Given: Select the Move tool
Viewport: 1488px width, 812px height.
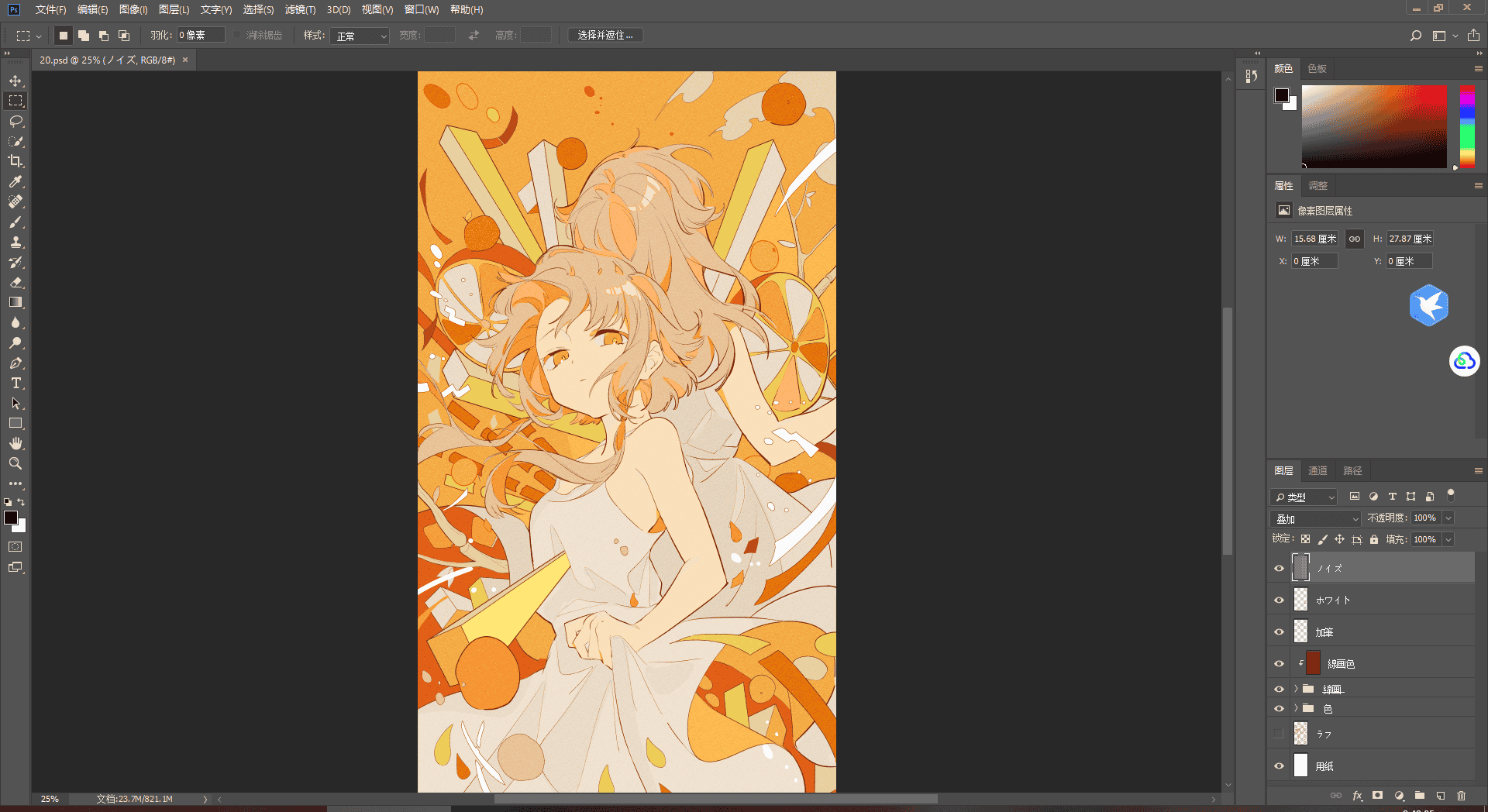Looking at the screenshot, I should click(x=15, y=81).
